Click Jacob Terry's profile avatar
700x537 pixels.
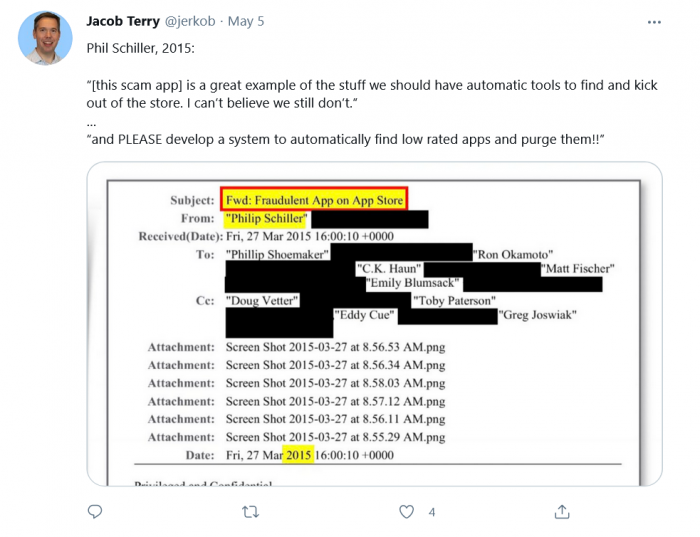coord(46,38)
